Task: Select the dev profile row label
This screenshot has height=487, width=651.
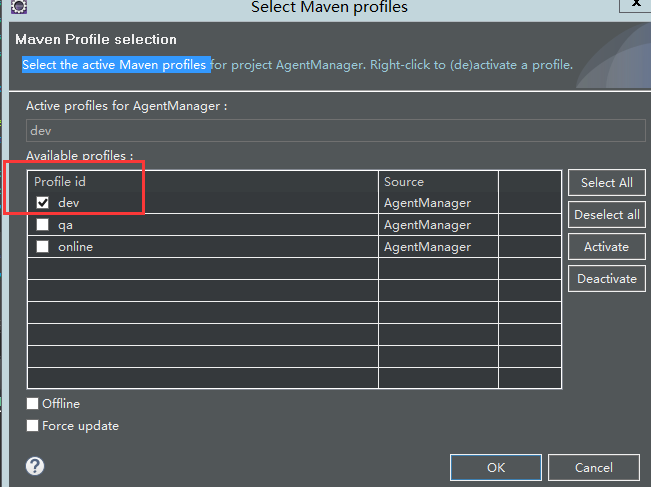Action: (x=68, y=203)
